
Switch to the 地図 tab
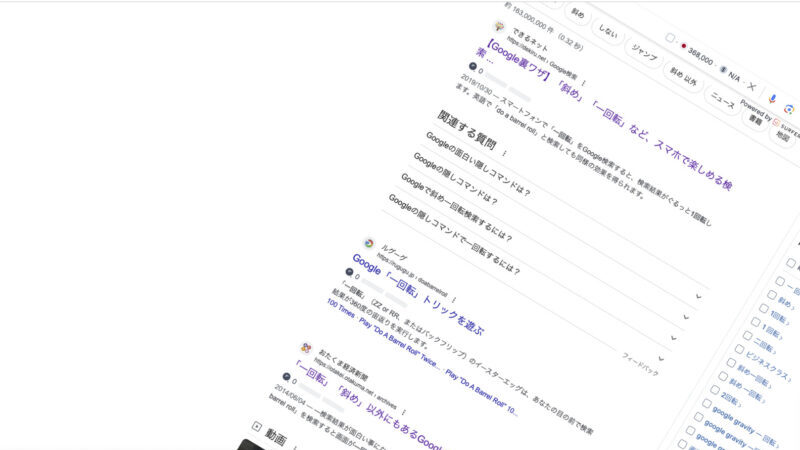(783, 136)
